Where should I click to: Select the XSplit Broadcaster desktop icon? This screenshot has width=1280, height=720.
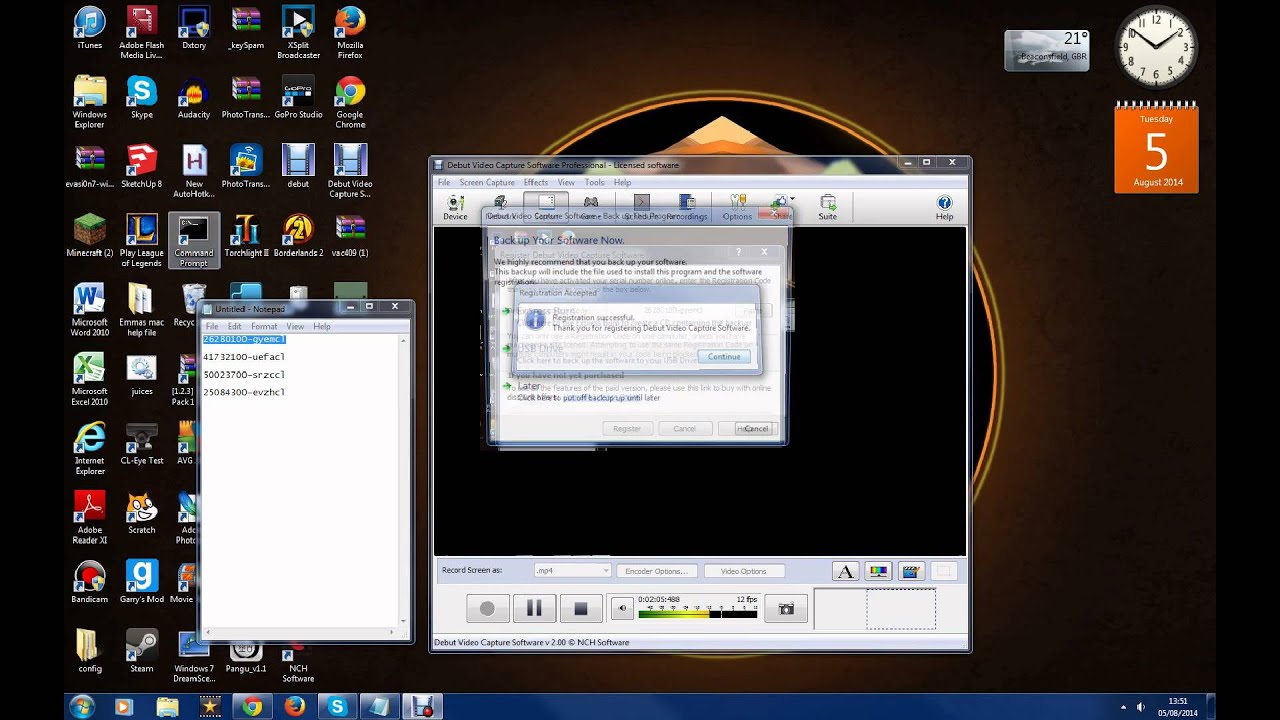tap(298, 32)
